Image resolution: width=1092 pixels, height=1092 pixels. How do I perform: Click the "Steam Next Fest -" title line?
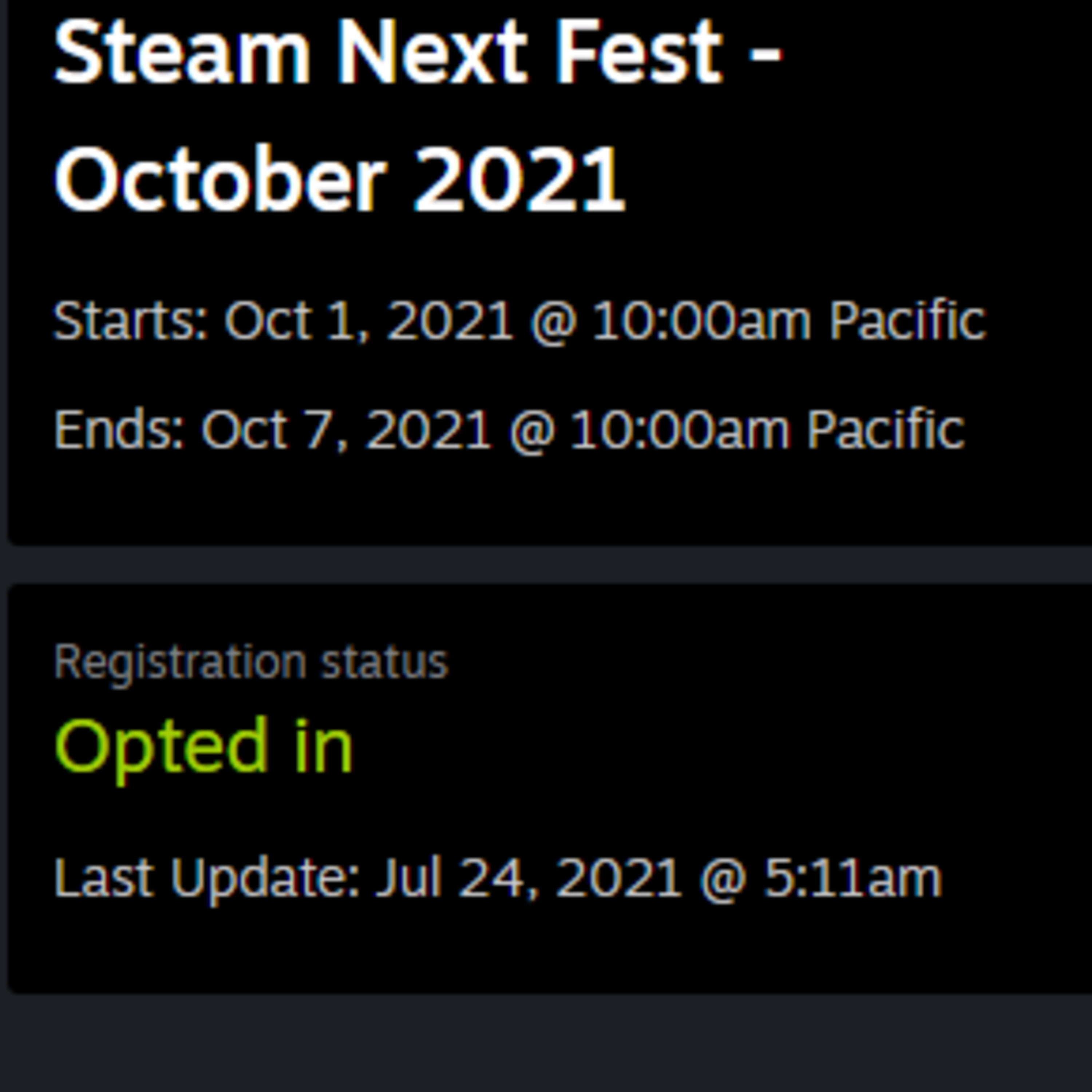[x=417, y=52]
